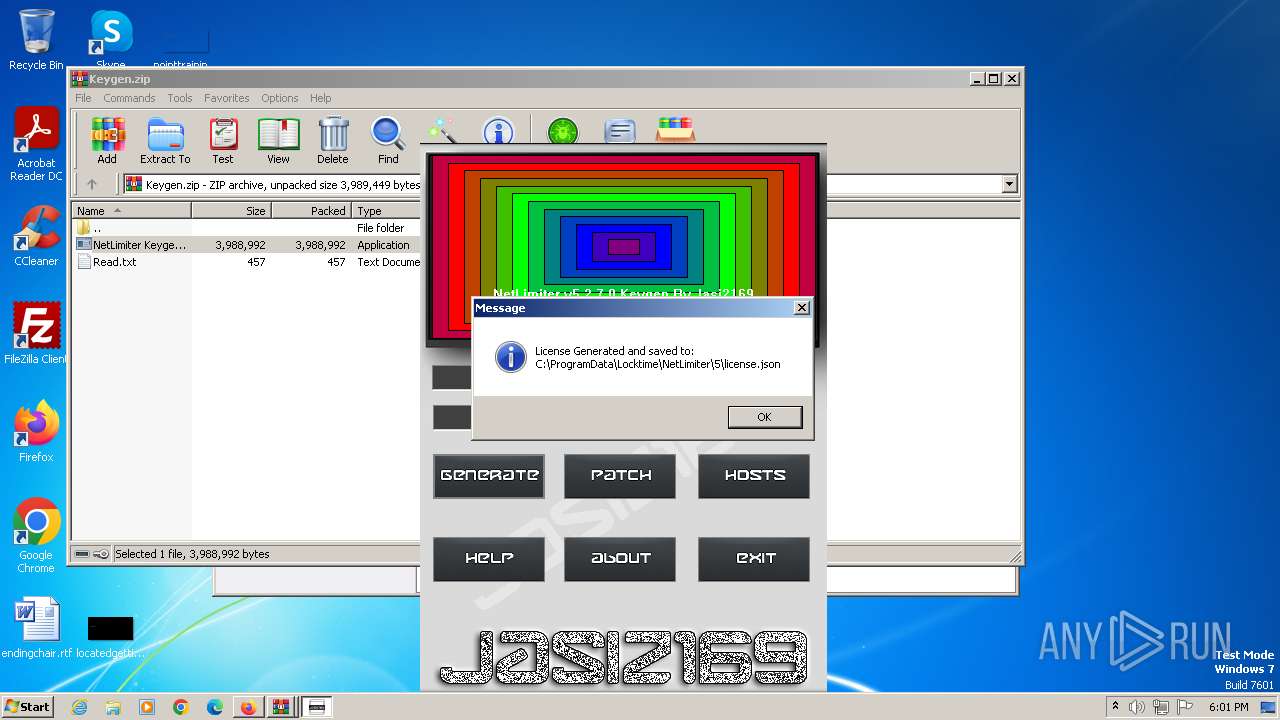Click the taskbar clock 6:01 PM
The image size is (1280, 720).
click(1228, 707)
